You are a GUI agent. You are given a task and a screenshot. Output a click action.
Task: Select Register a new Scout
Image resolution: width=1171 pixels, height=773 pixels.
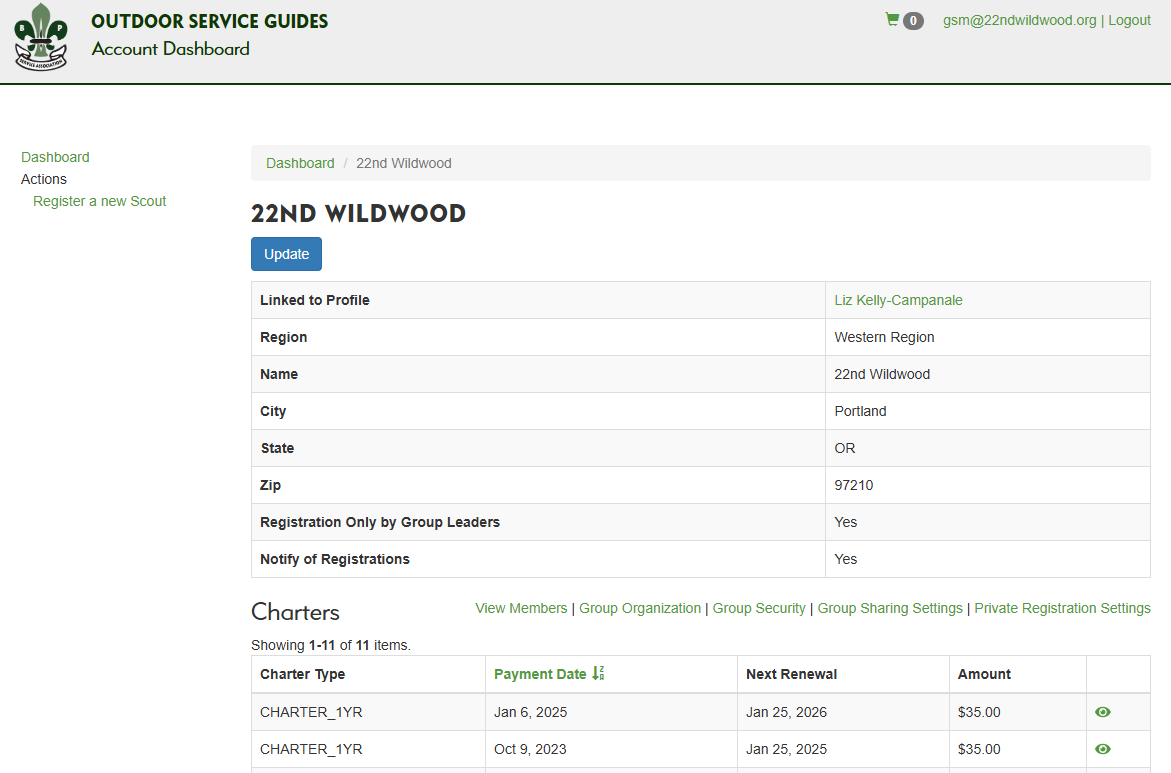click(99, 201)
